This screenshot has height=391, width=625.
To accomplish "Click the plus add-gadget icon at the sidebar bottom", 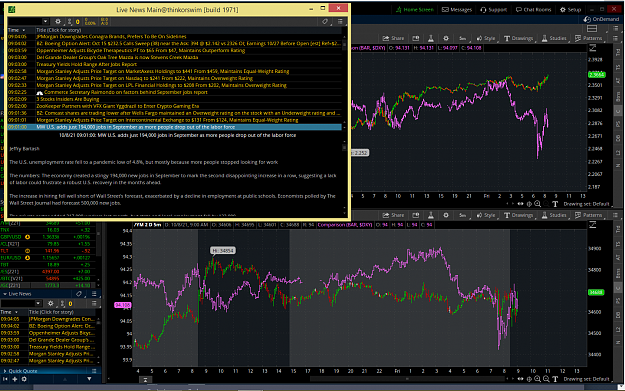I will click(x=15, y=379).
